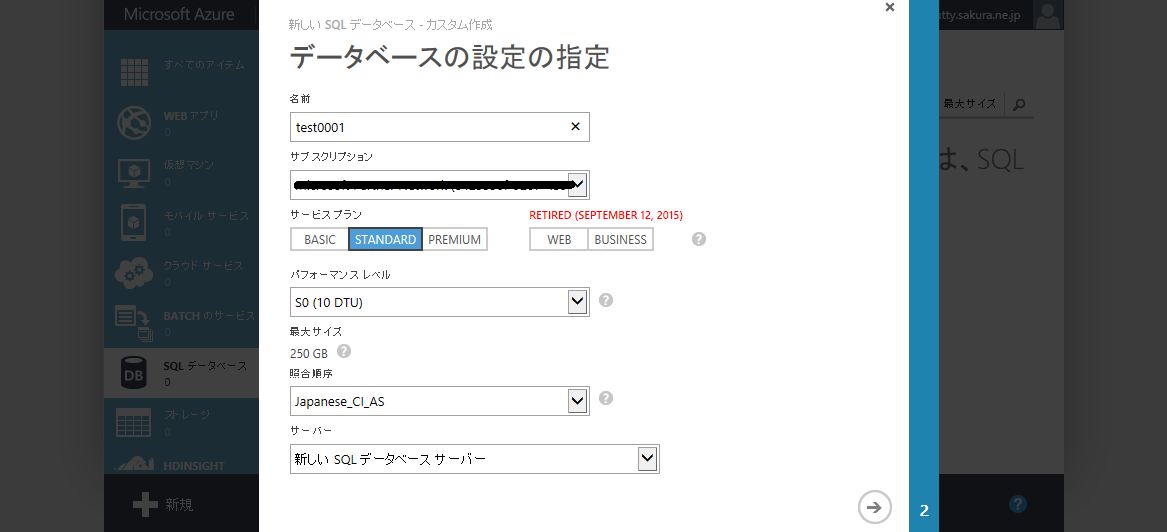Click the 最大サイズ column header in background
The height and width of the screenshot is (532, 1167).
[x=970, y=104]
